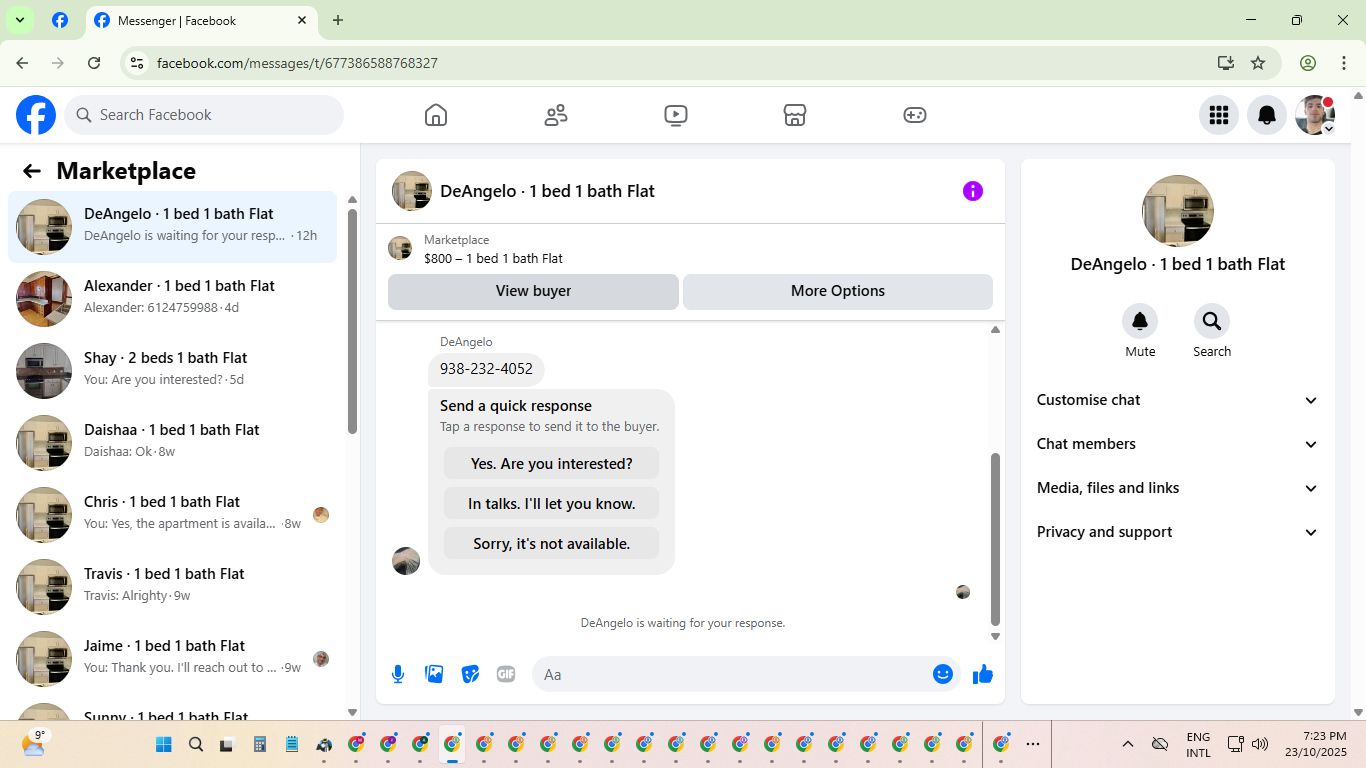
Task: Attach a file using the photo icon
Action: point(434,674)
